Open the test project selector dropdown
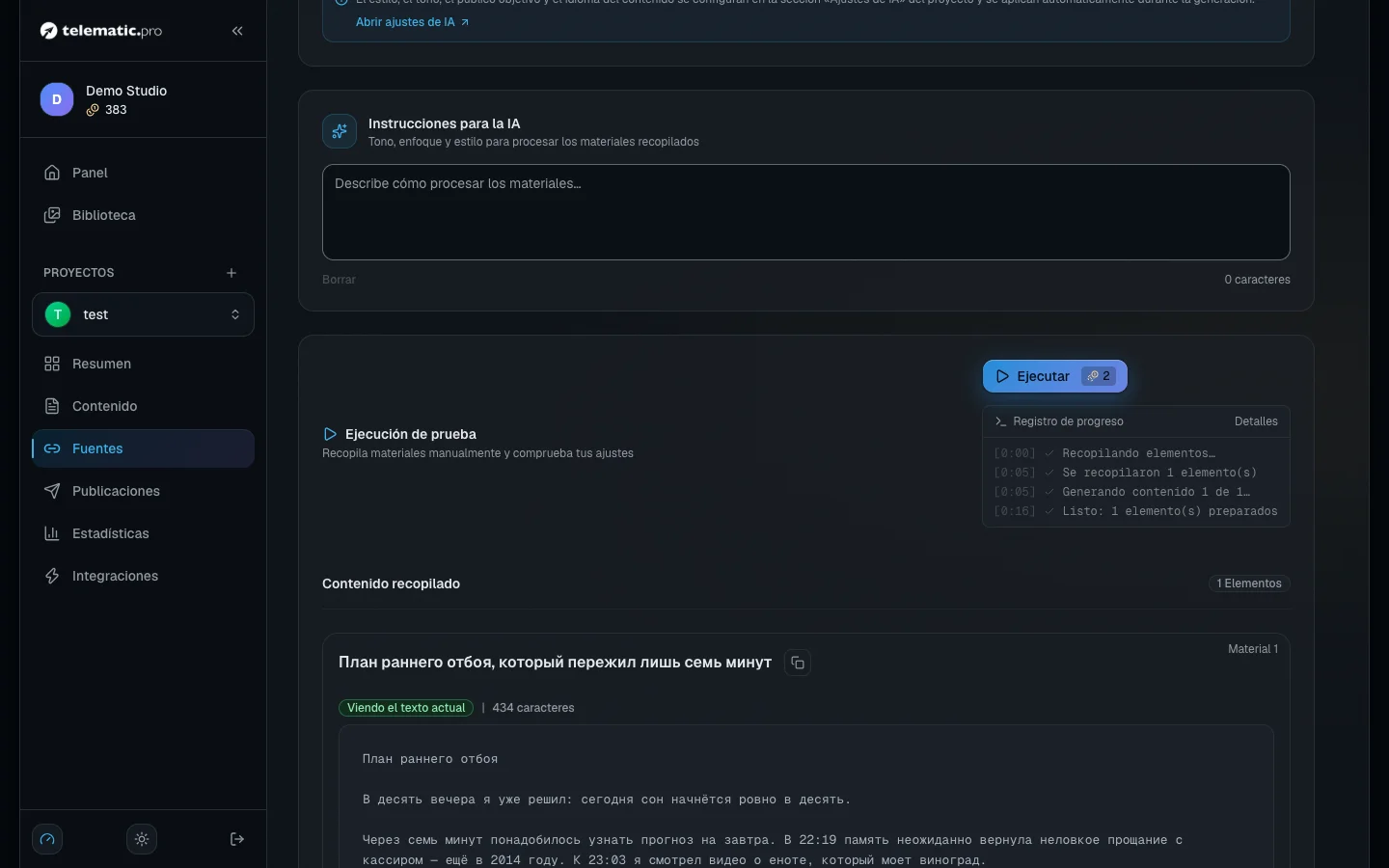Screen dimensions: 1389x868 143,314
